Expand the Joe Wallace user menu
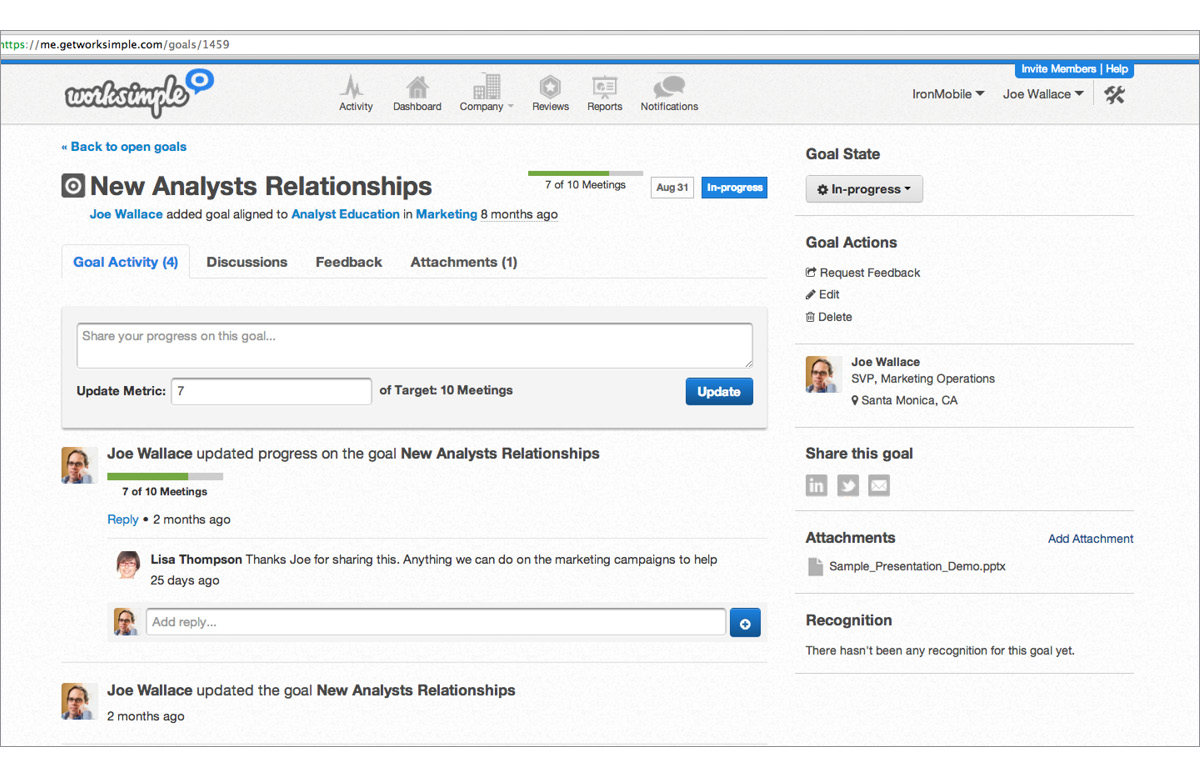Viewport: 1200px width, 777px height. click(x=1043, y=94)
